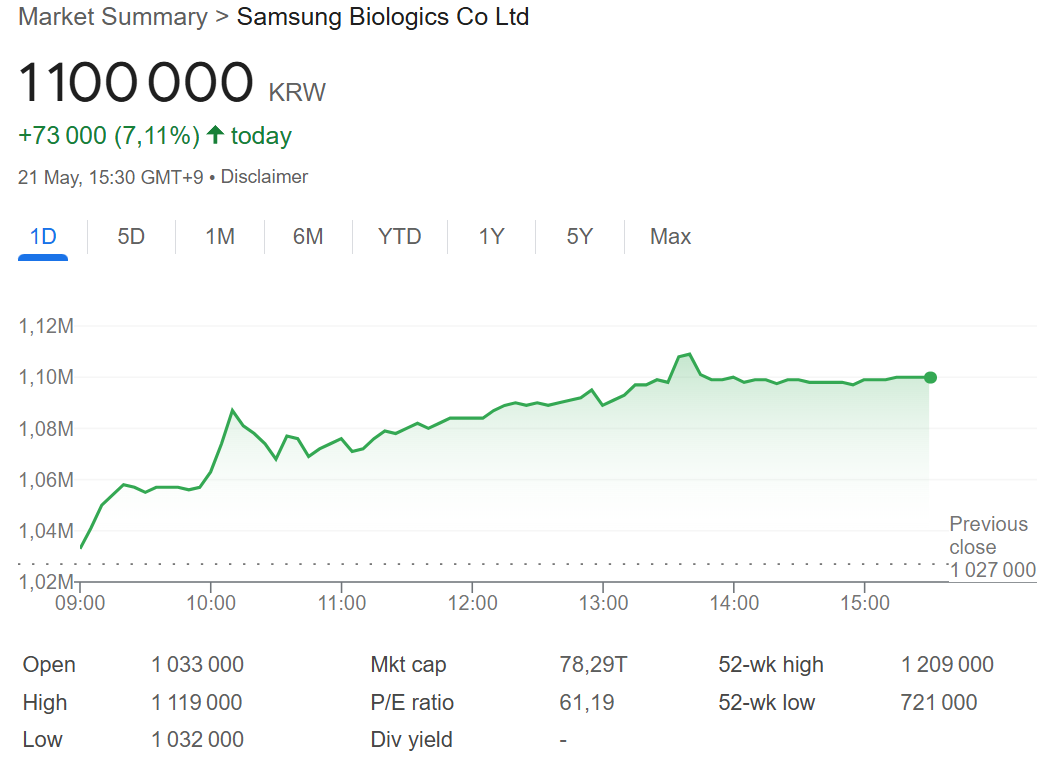The image size is (1059, 766).
Task: Switch to the 5D tab
Action: [131, 237]
